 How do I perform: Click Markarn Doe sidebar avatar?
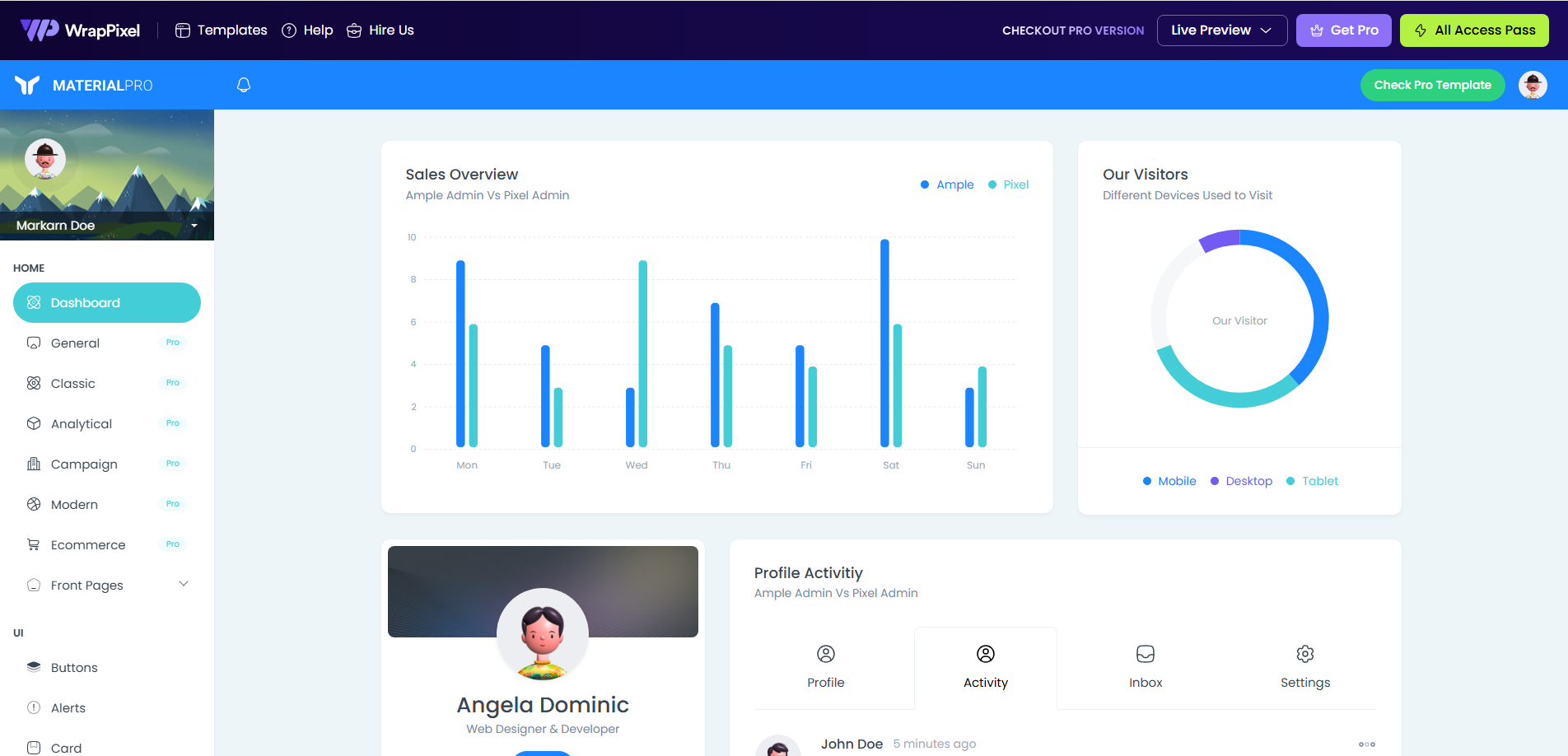45,159
